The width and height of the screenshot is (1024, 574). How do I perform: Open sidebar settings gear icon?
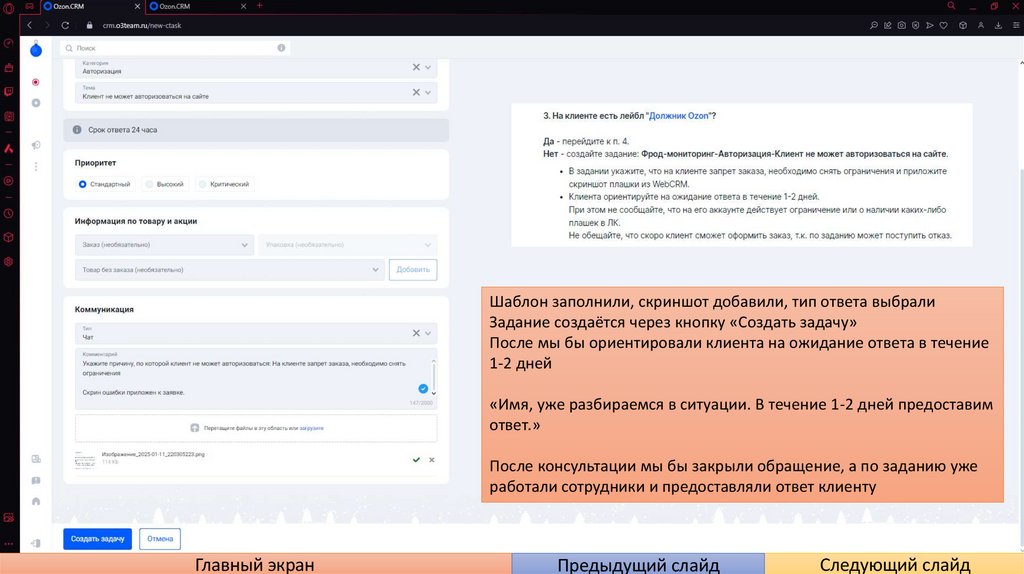pos(8,261)
